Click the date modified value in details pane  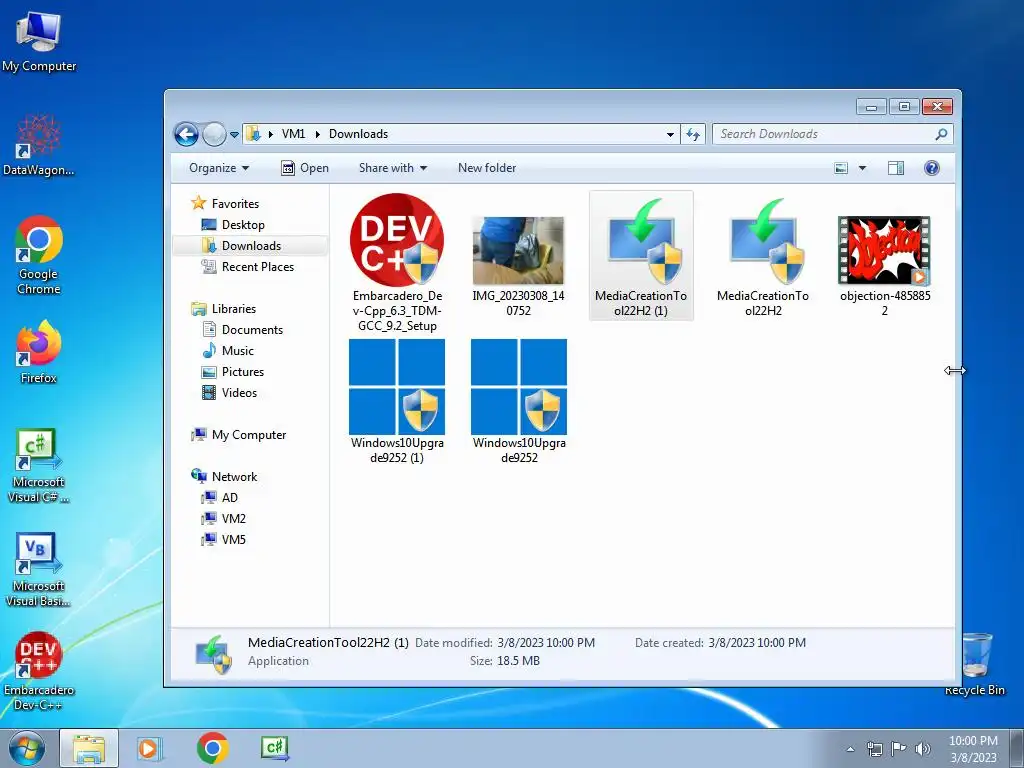coord(546,643)
